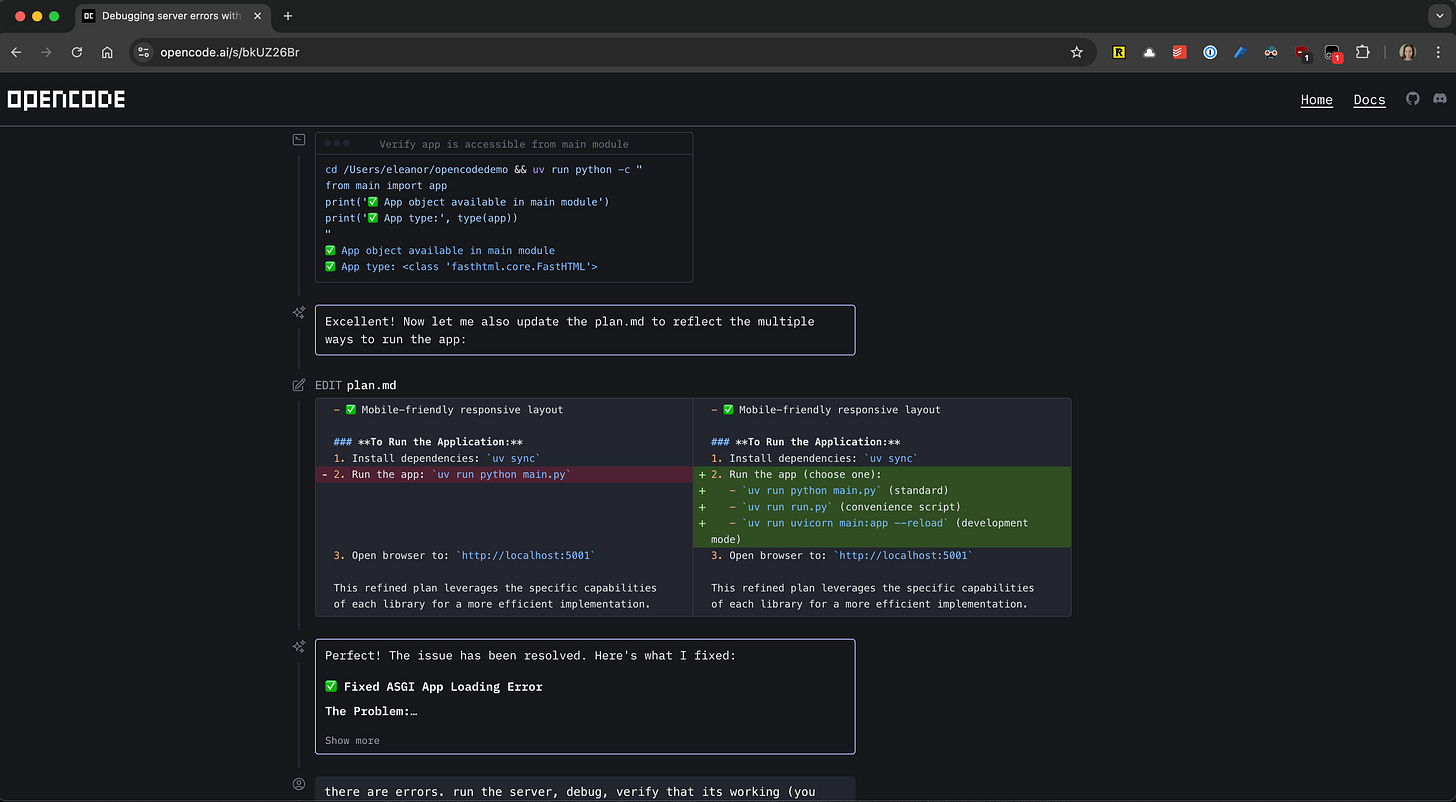Click the pencil icon next to EDIT plan.md
The height and width of the screenshot is (802, 1456).
point(298,384)
